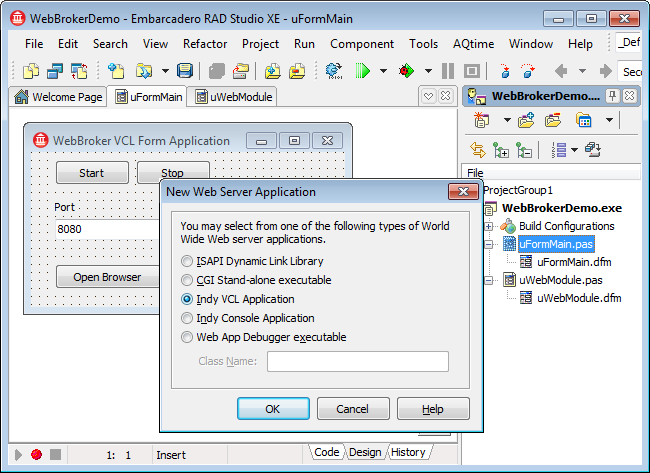The image size is (650, 473).
Task: Click the macro play triangle in status bar
Action: pyautogui.click(x=18, y=455)
